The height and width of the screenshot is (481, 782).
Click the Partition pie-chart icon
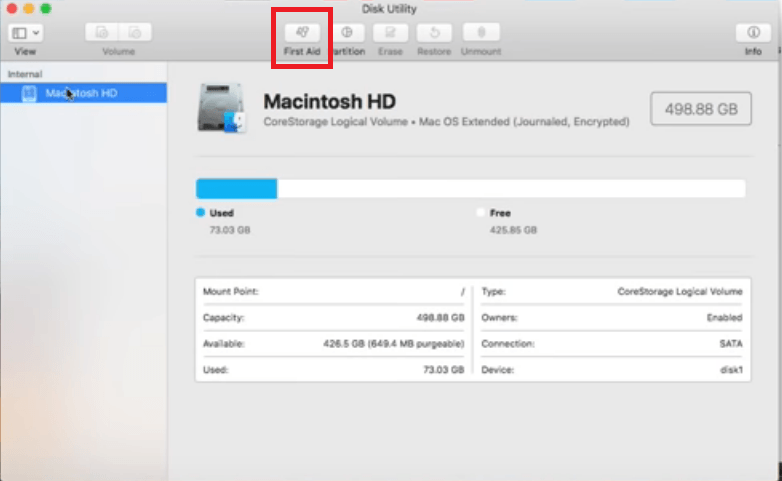tap(347, 33)
